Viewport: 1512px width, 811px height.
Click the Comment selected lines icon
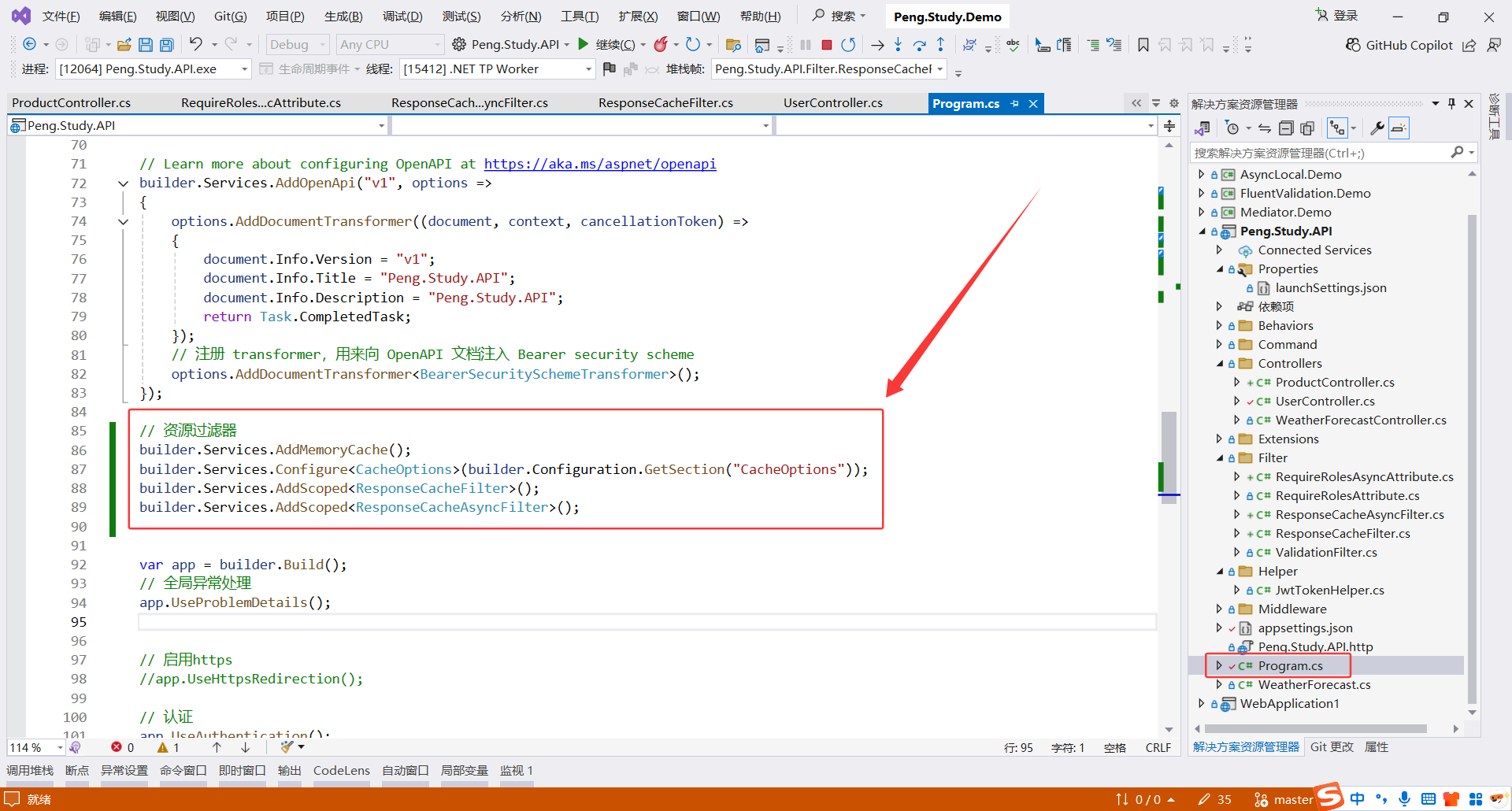1093,45
